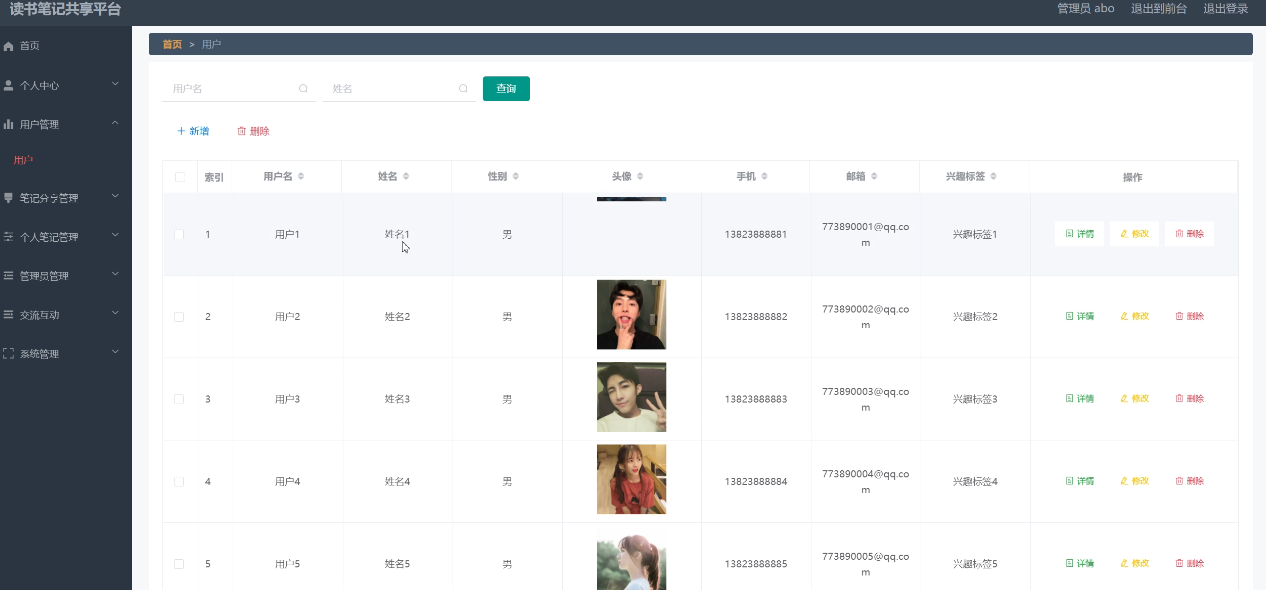
Task: Sort by the 手机 column arrows
Action: 764,176
